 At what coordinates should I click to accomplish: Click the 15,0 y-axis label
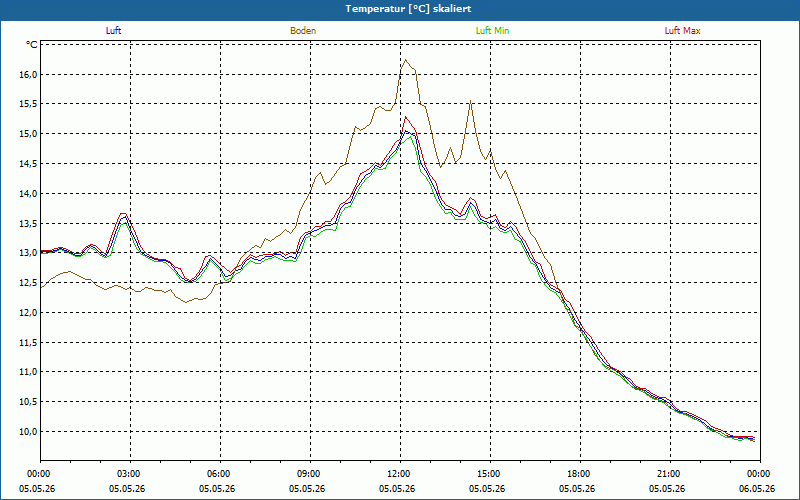point(29,134)
